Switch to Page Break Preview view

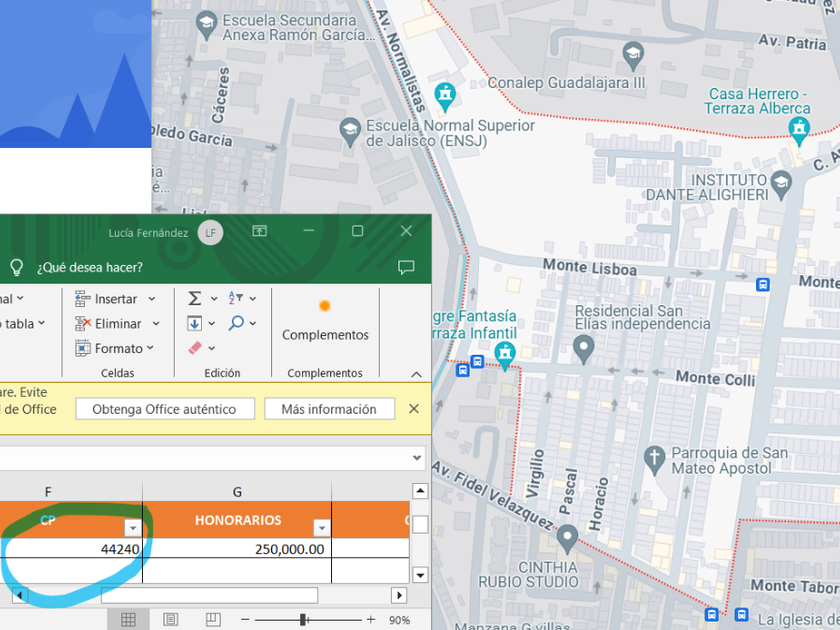(212, 620)
